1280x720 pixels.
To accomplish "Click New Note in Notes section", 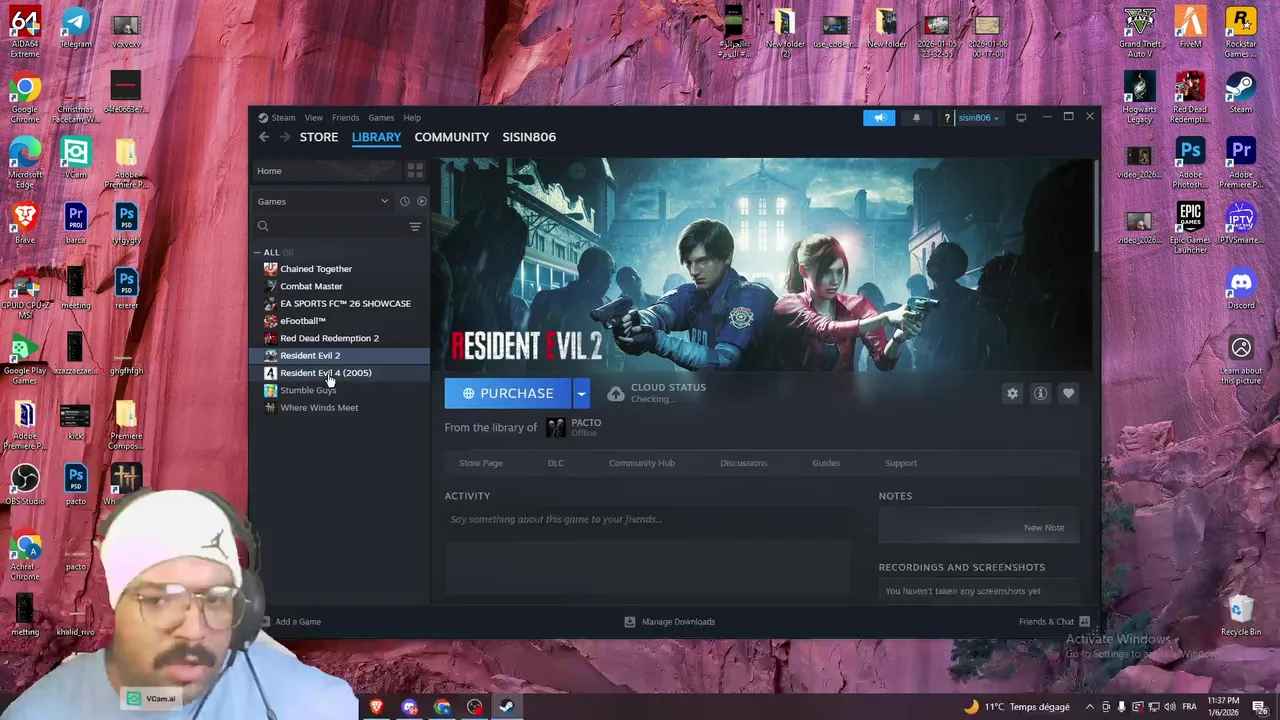I will point(1044,528).
